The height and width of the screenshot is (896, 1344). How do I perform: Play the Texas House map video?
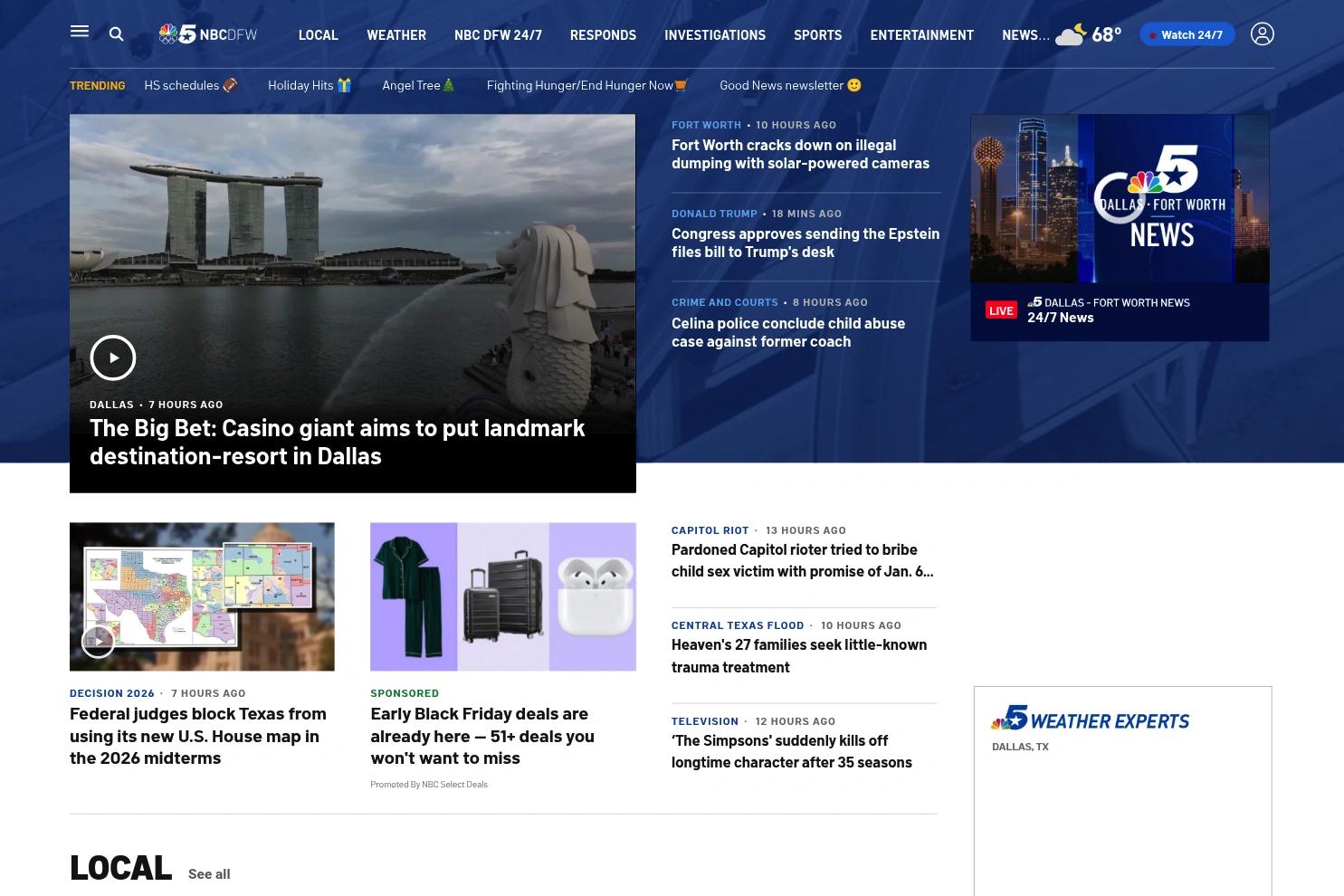(x=98, y=641)
